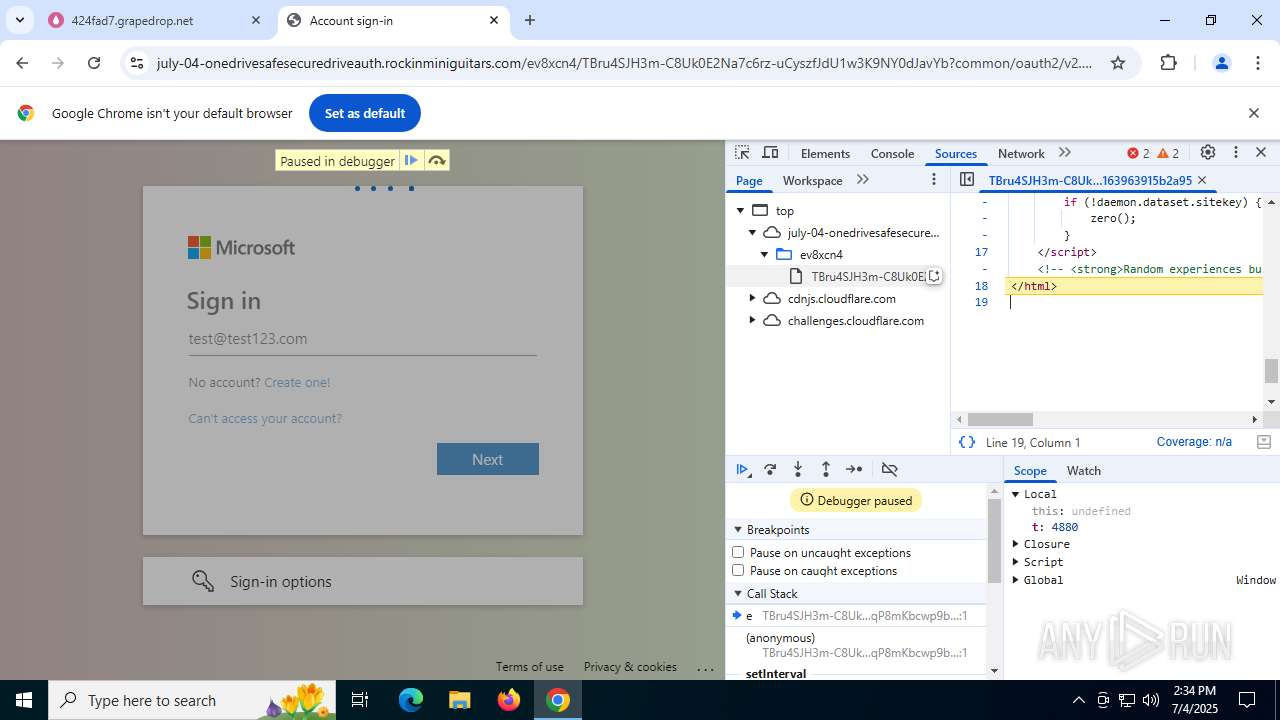
Task: Expand challenges.cloudflare.com tree node
Action: 753,320
